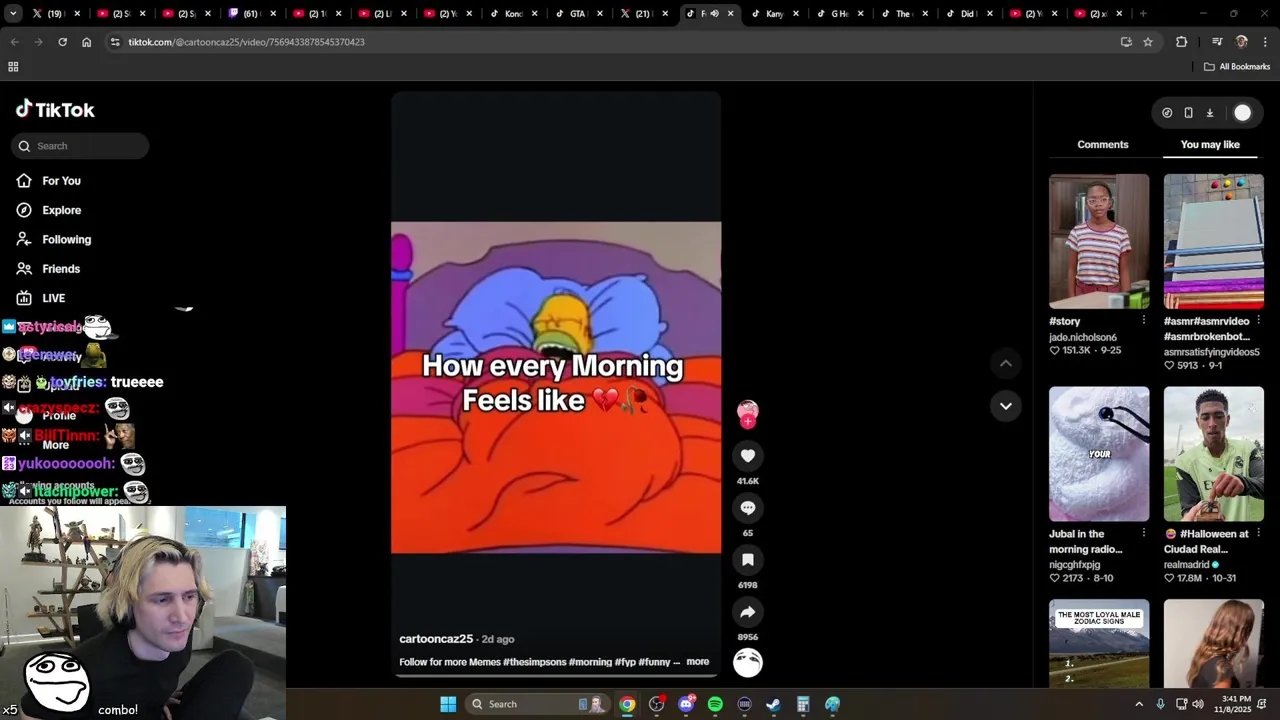The width and height of the screenshot is (1280, 720).
Task: Open Chrome's three-dot menu
Action: click(x=1265, y=42)
